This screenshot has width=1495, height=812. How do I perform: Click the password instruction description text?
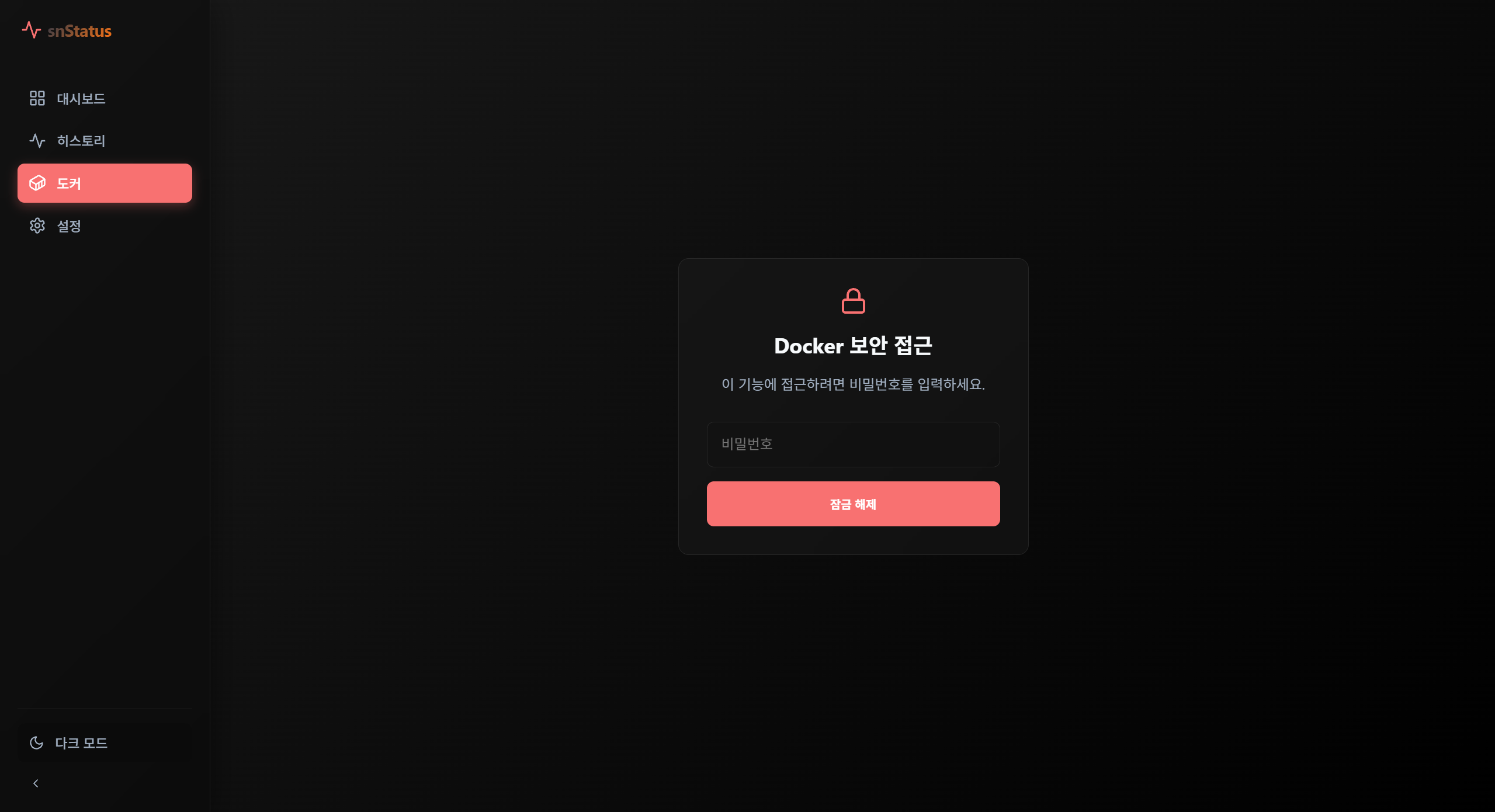853,384
